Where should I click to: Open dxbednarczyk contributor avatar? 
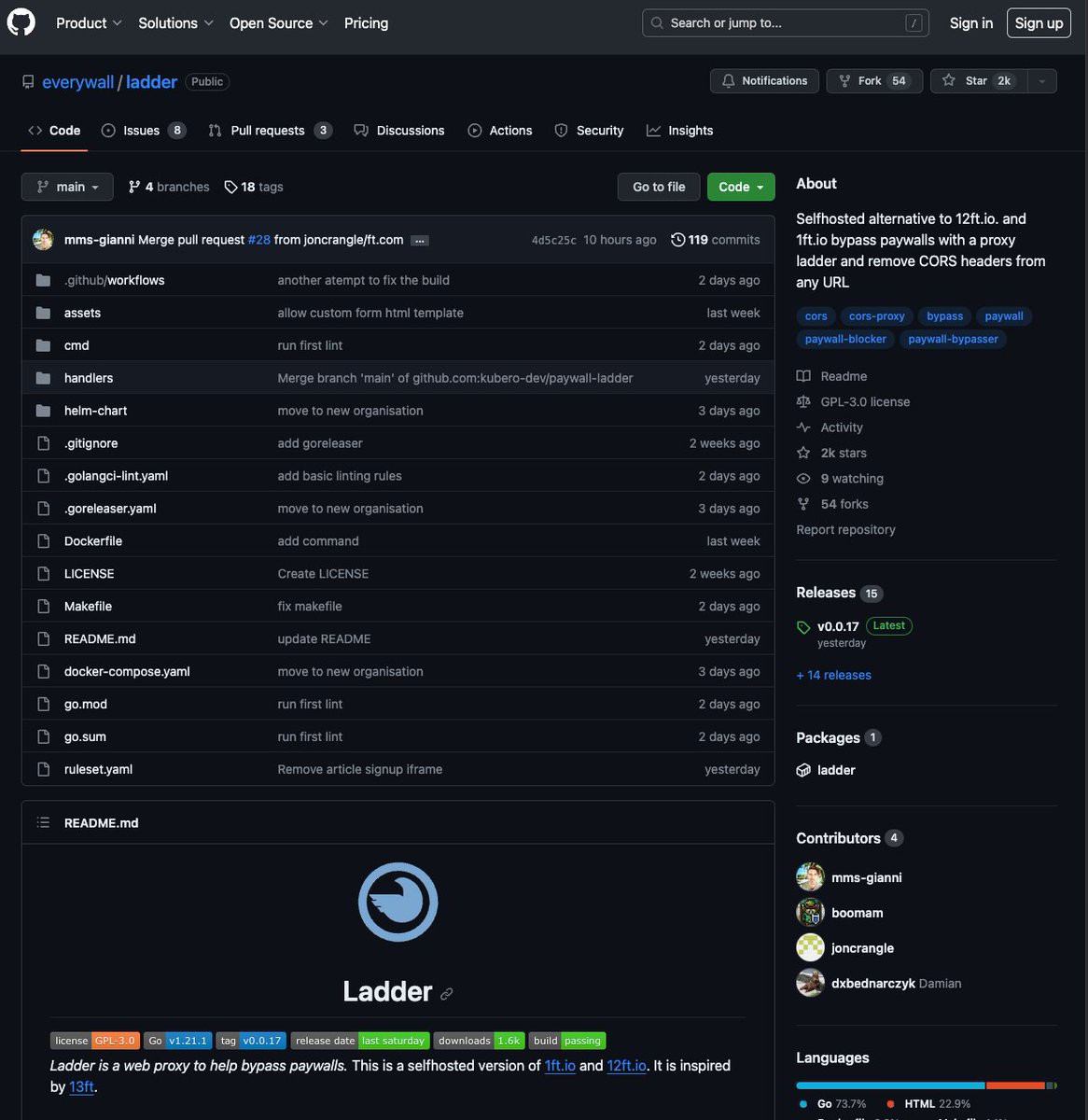(x=810, y=983)
